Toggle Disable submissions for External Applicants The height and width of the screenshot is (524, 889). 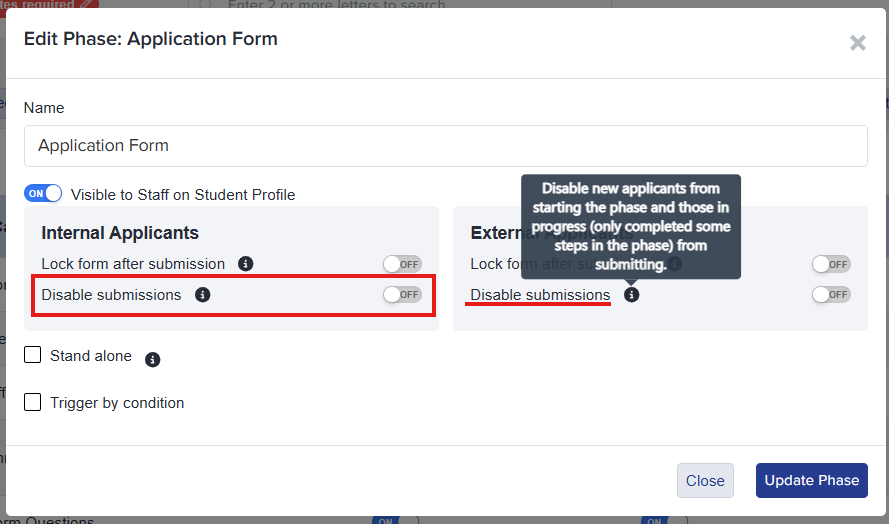(831, 295)
